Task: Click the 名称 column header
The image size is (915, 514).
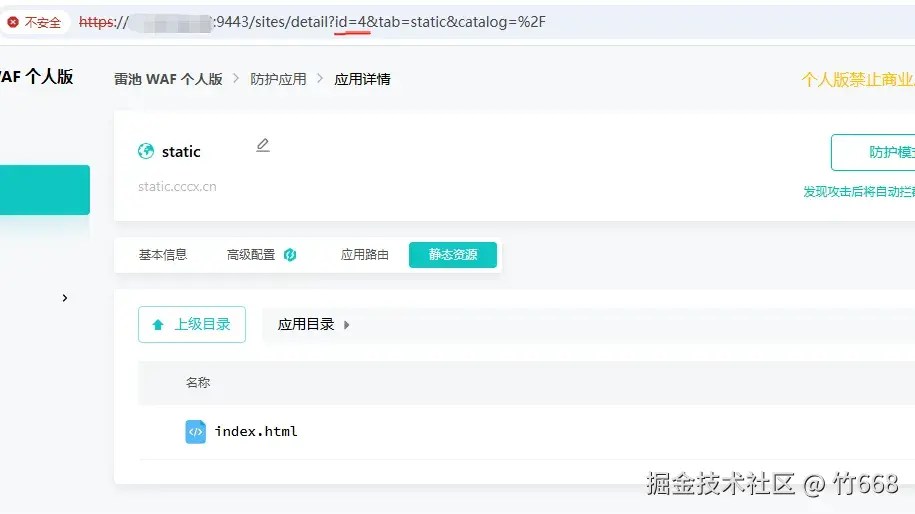Action: (x=198, y=383)
